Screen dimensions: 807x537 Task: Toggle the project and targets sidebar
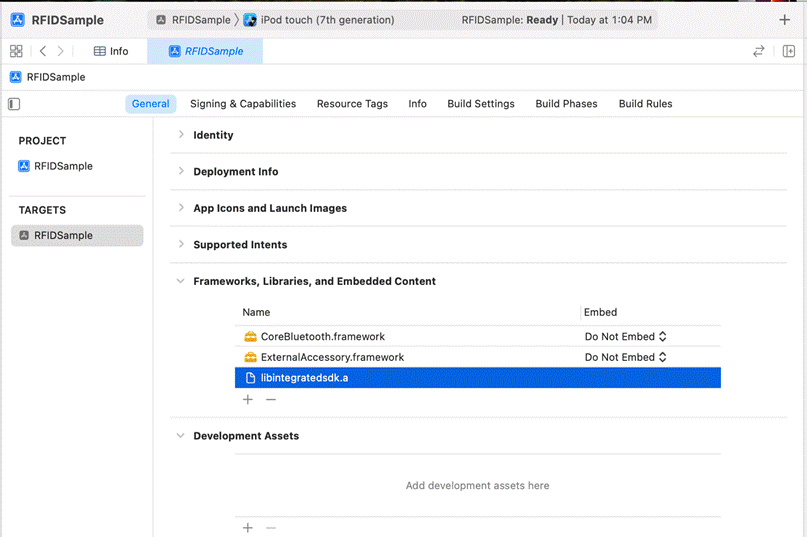[14, 104]
